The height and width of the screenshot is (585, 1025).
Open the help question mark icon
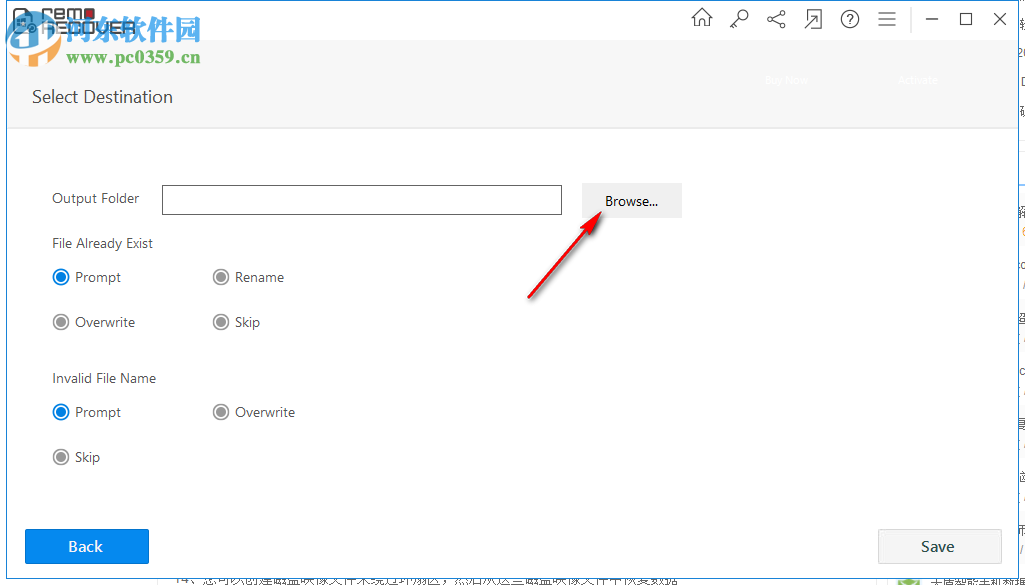click(850, 19)
